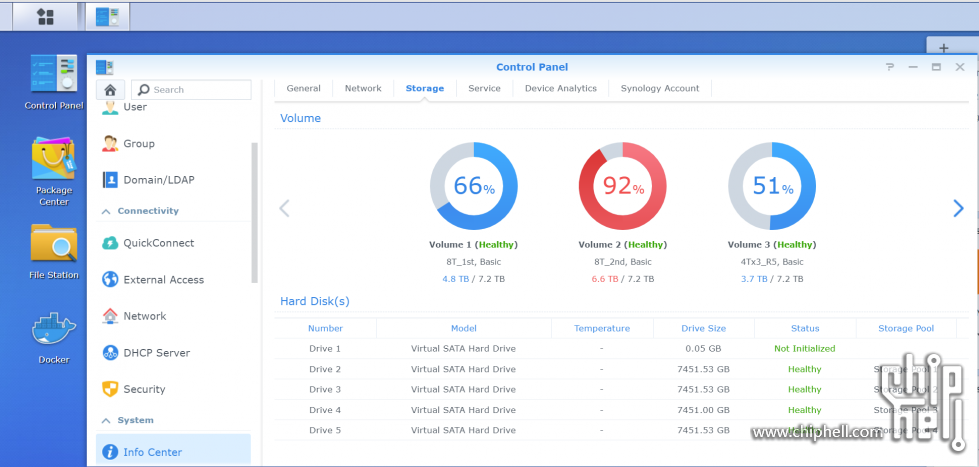The width and height of the screenshot is (979, 467).
Task: Open DHCP Server settings
Action: [x=173, y=352]
